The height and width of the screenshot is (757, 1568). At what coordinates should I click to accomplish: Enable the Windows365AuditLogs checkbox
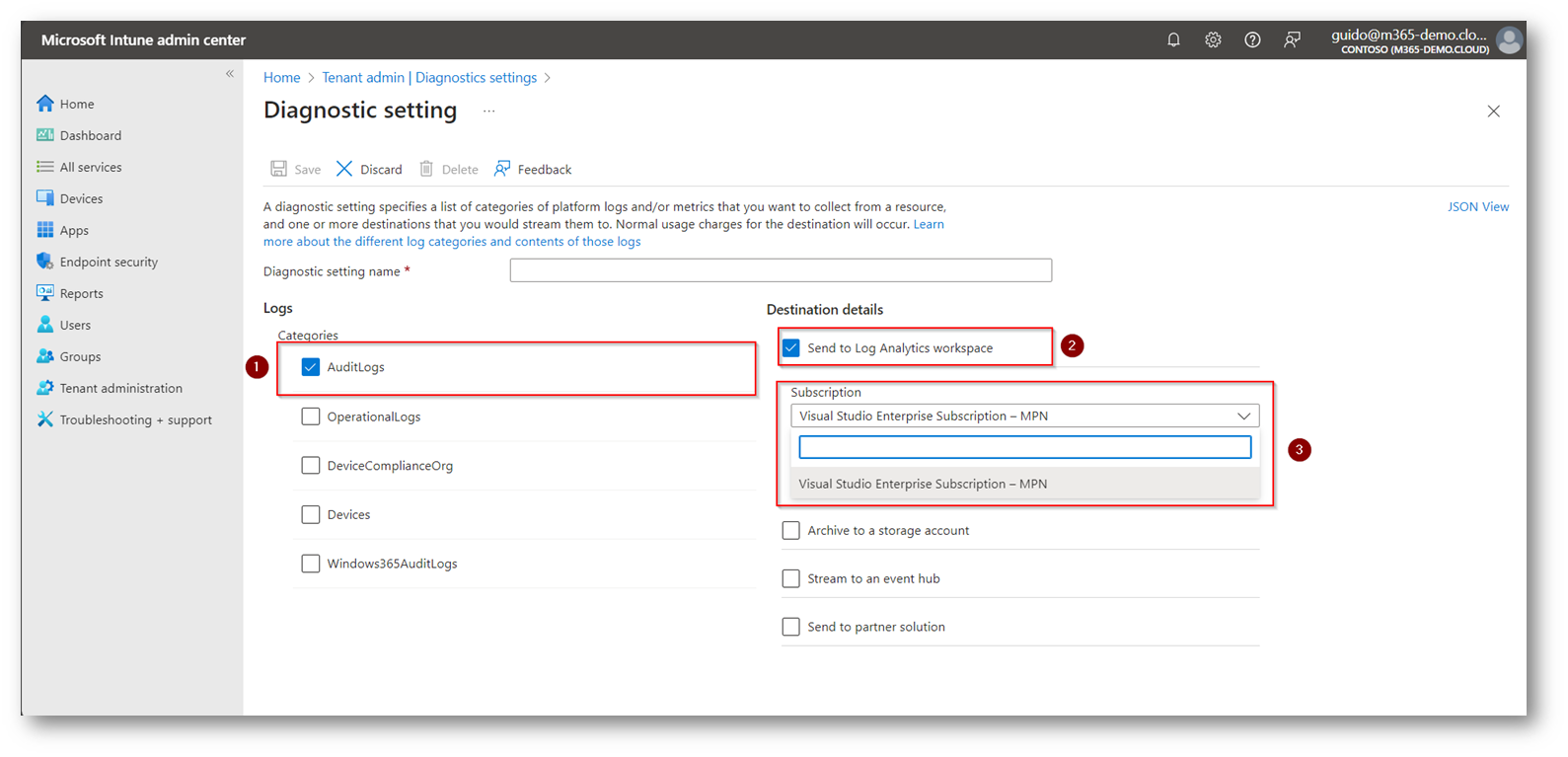pyautogui.click(x=311, y=564)
